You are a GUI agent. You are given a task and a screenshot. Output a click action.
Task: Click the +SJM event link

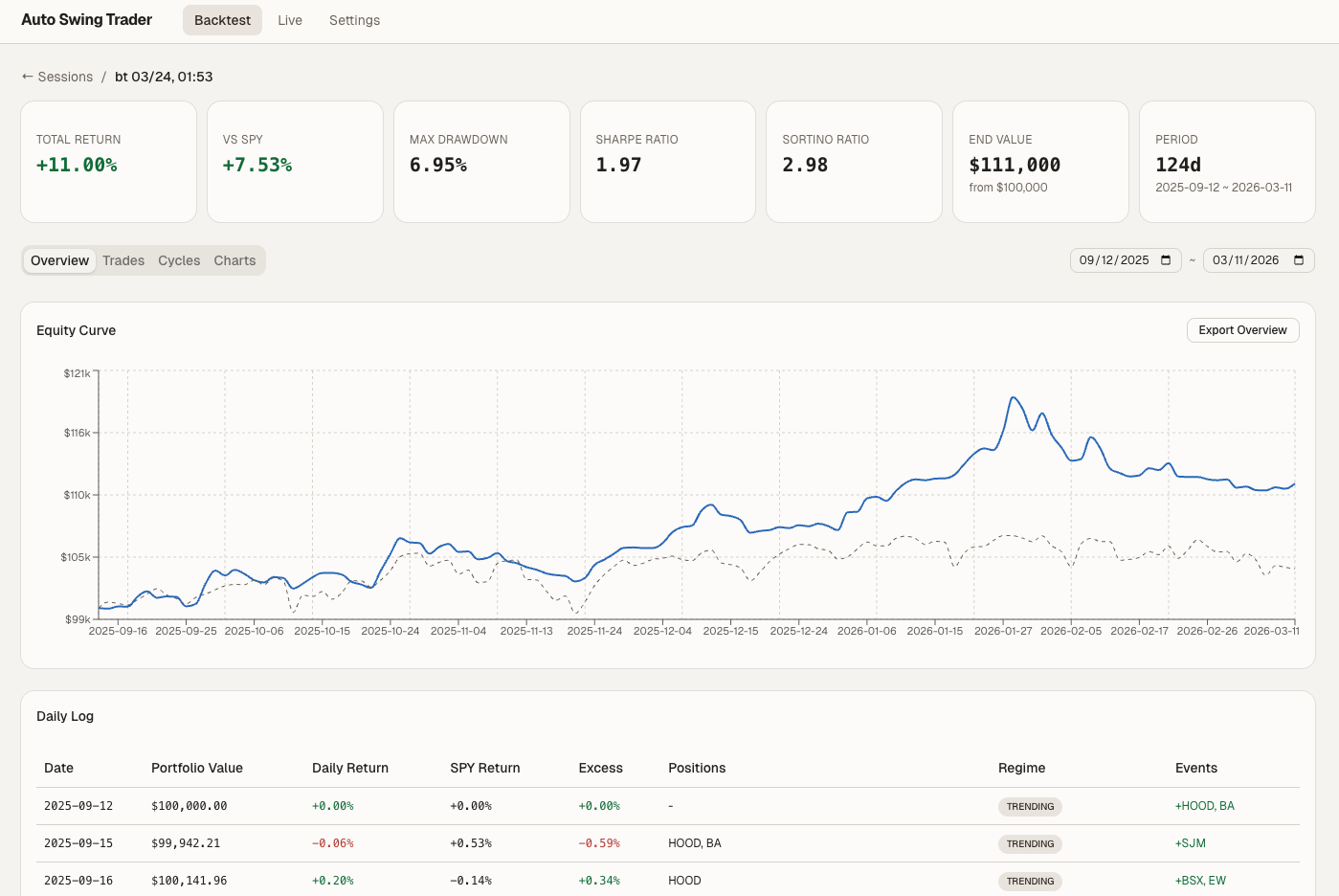1190,843
